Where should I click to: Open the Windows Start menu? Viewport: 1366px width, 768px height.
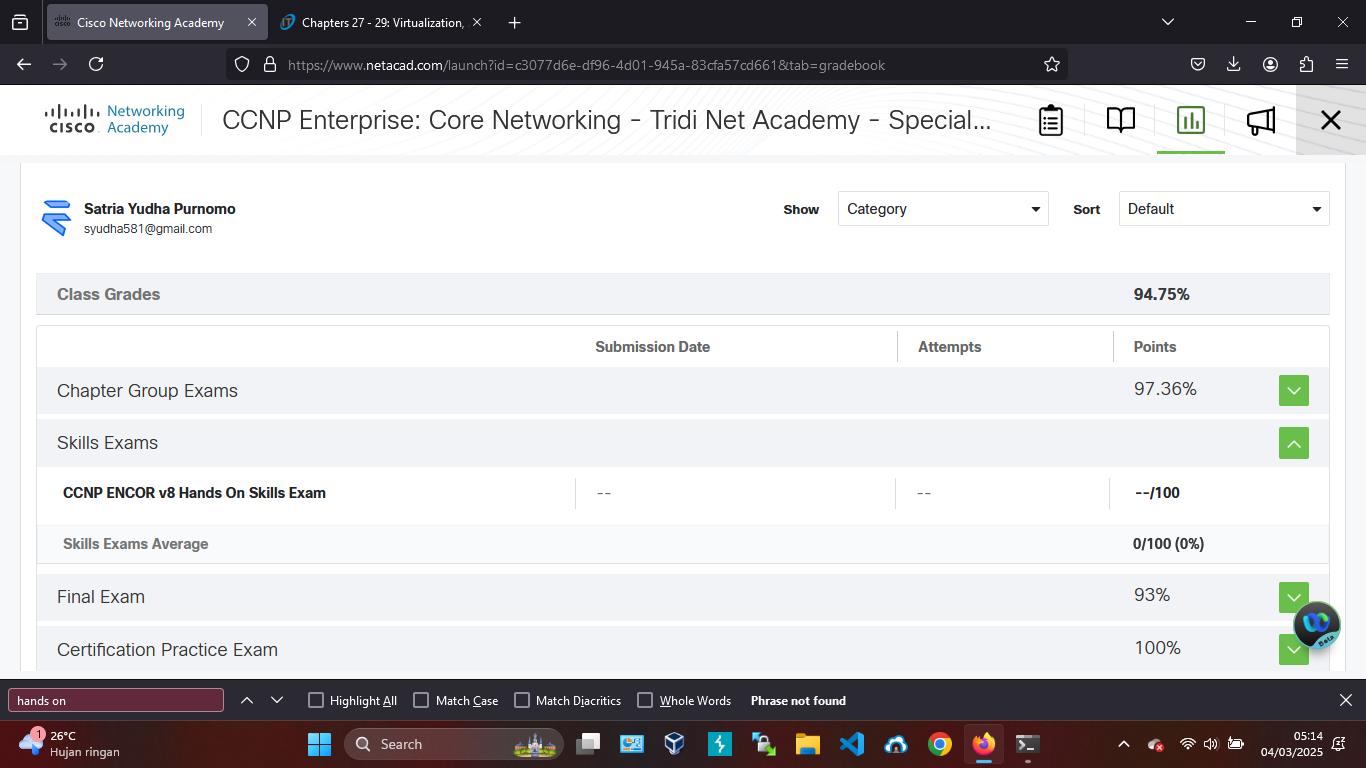coord(319,744)
